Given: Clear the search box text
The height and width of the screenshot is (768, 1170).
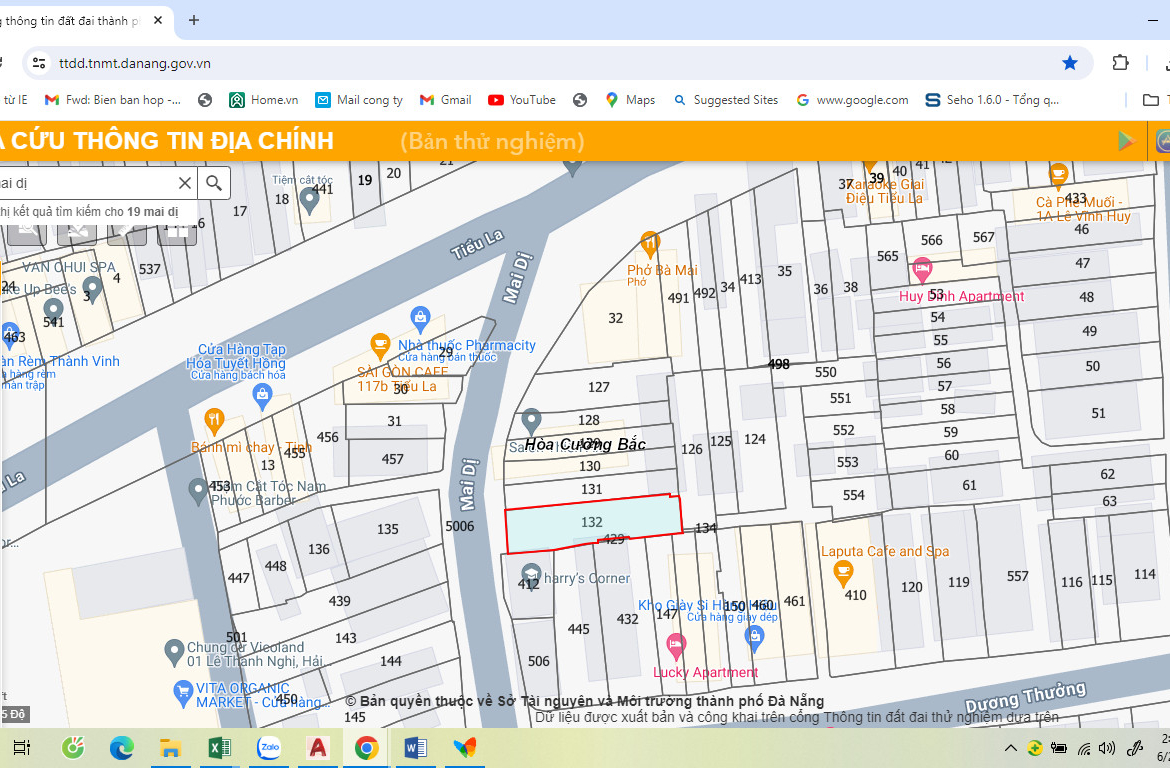Looking at the screenshot, I should (185, 183).
